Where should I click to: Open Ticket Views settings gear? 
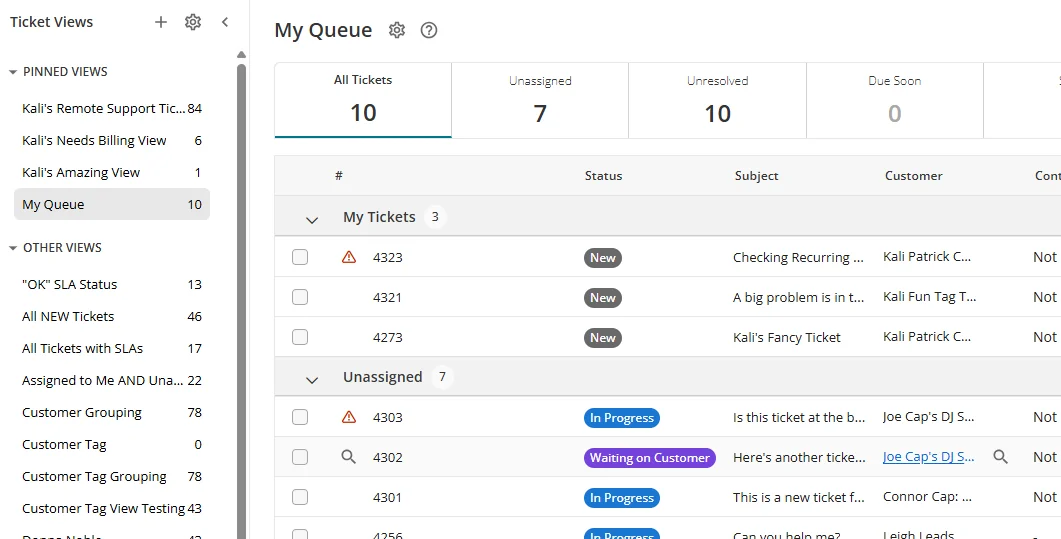(193, 22)
